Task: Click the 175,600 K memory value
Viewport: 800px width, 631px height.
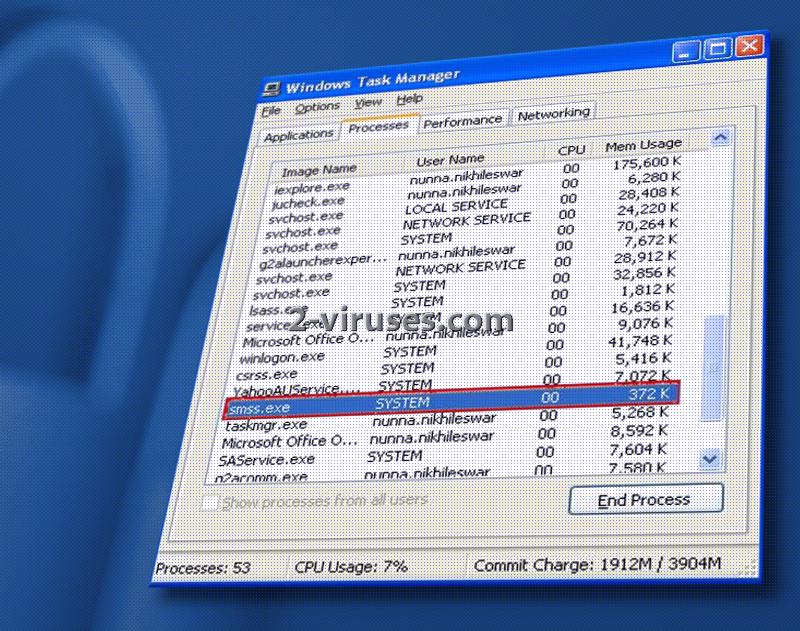Action: tap(647, 163)
